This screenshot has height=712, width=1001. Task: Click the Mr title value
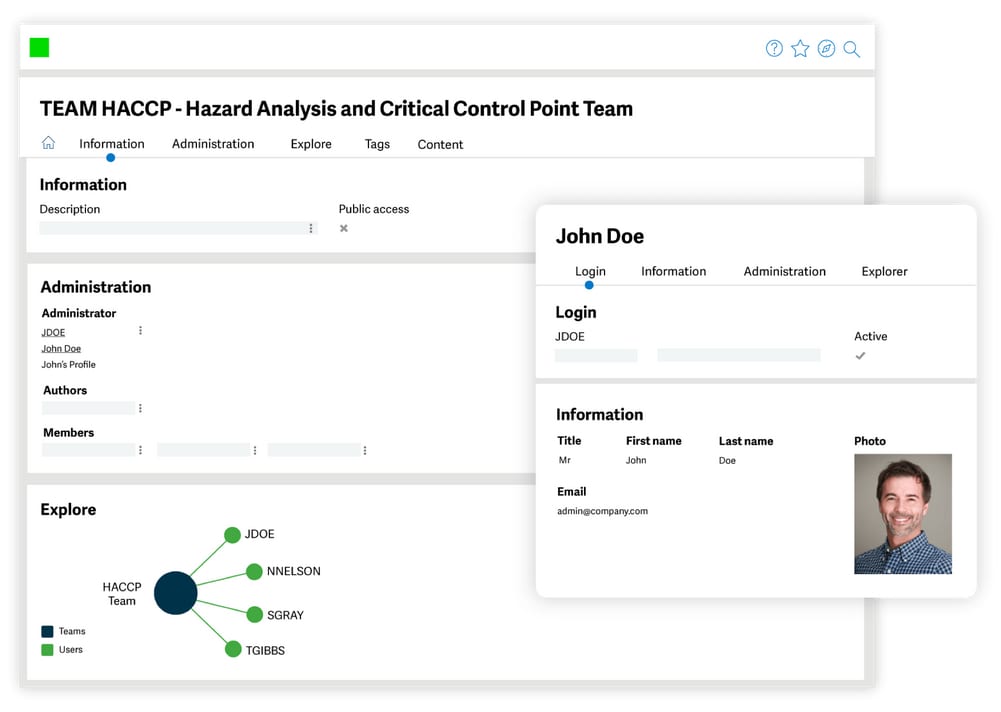click(565, 460)
